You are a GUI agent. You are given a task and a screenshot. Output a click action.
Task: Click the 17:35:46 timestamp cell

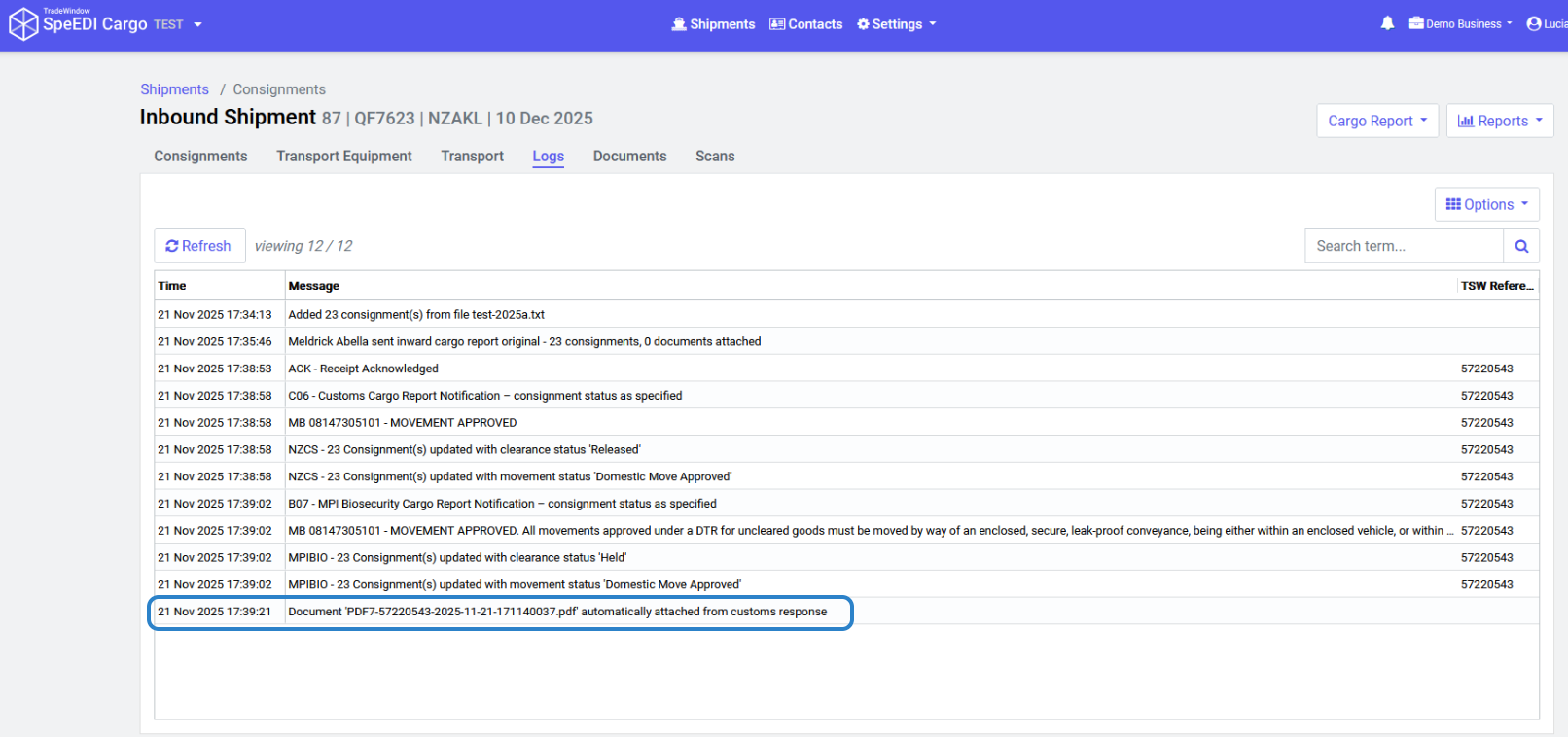click(x=215, y=342)
